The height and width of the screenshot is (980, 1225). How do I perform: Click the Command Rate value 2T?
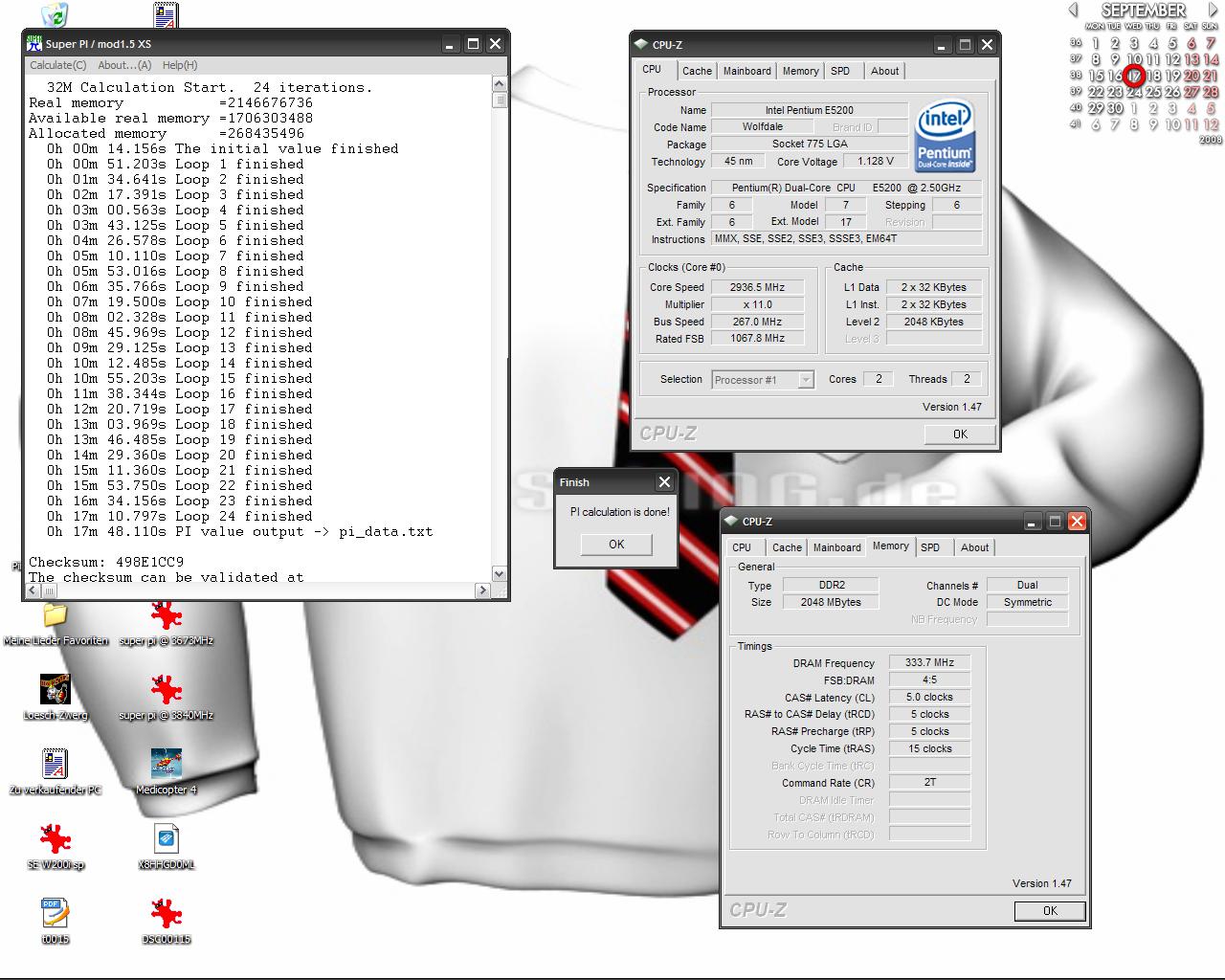pos(929,783)
